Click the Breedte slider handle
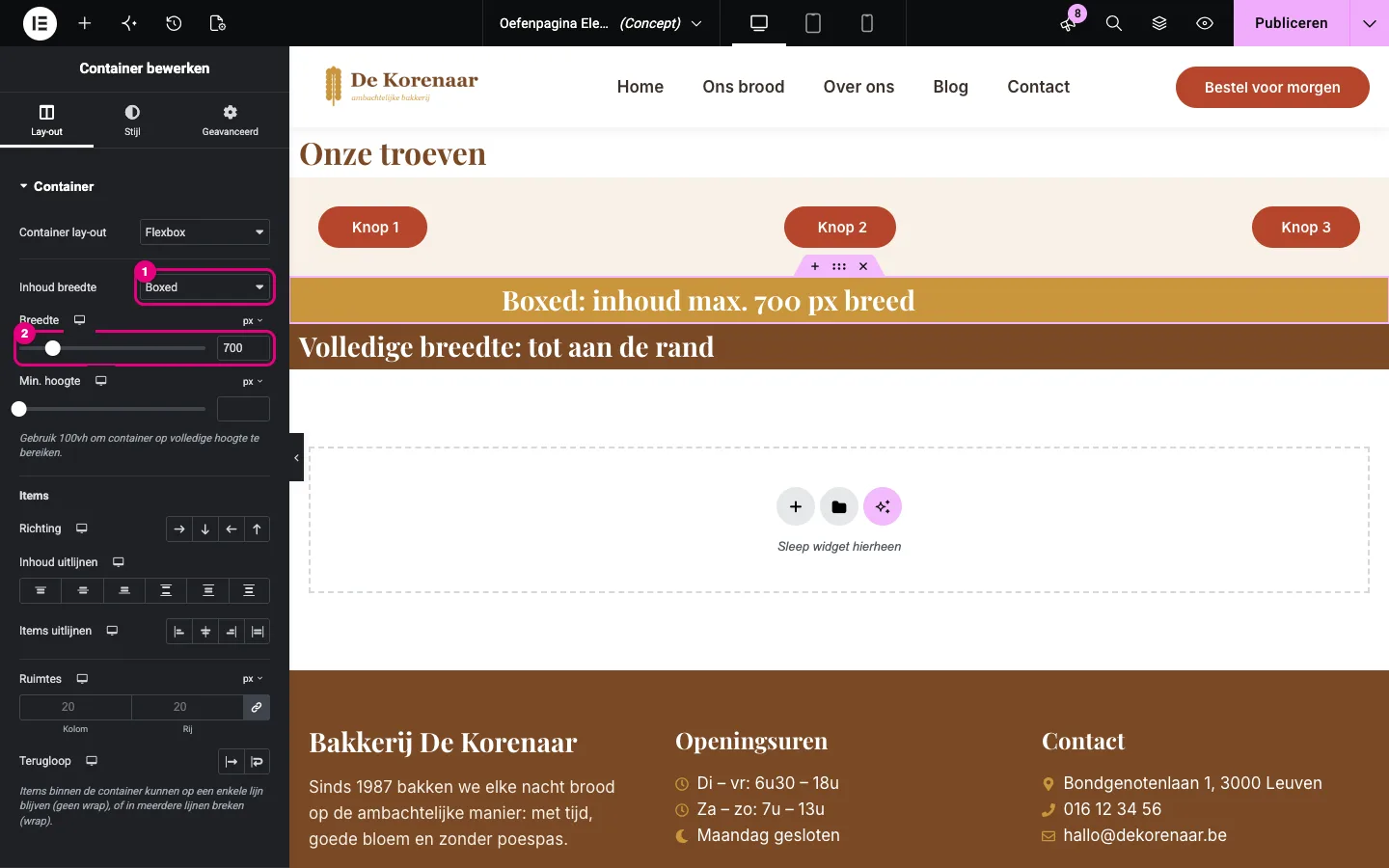 pyautogui.click(x=53, y=348)
